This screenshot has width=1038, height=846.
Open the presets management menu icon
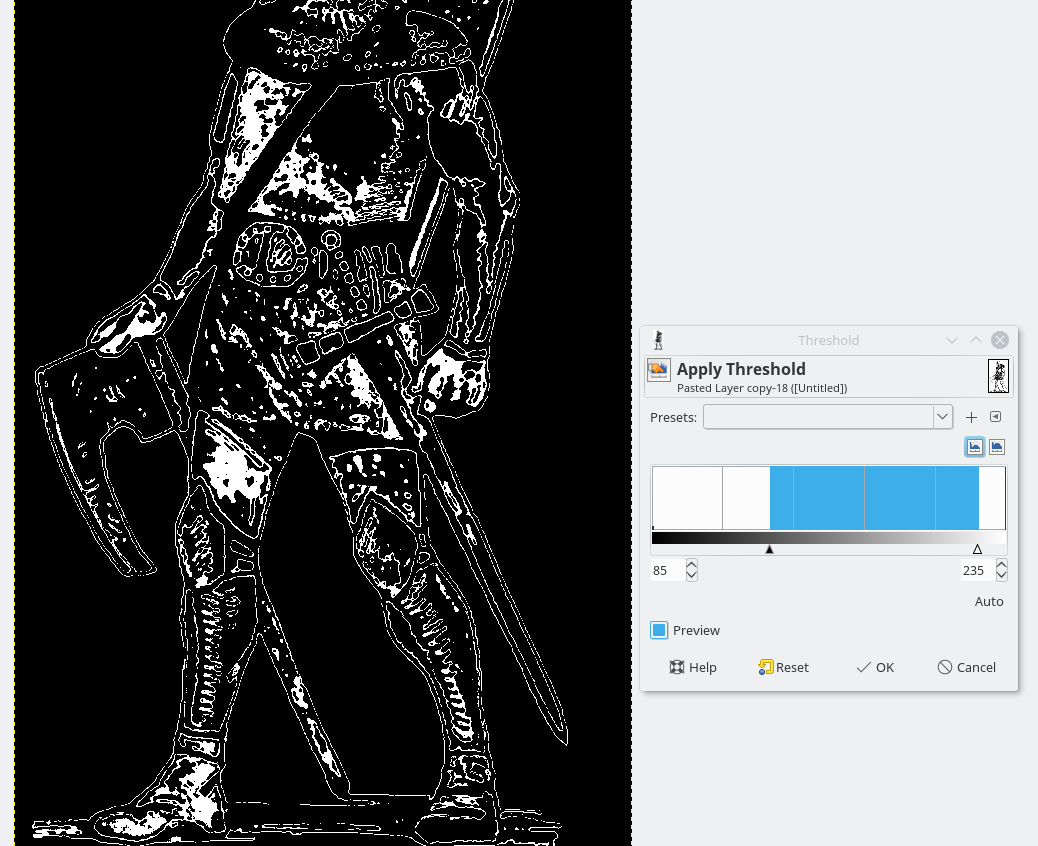pos(996,416)
